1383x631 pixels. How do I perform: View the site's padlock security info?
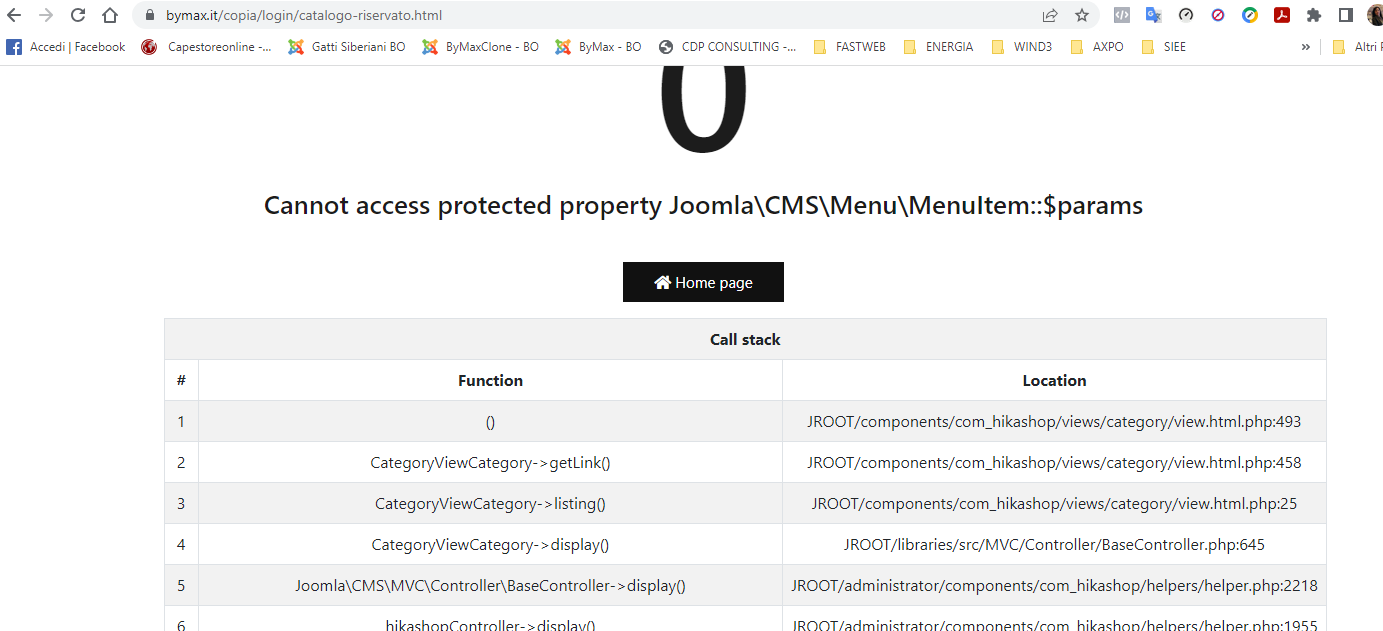coord(149,15)
